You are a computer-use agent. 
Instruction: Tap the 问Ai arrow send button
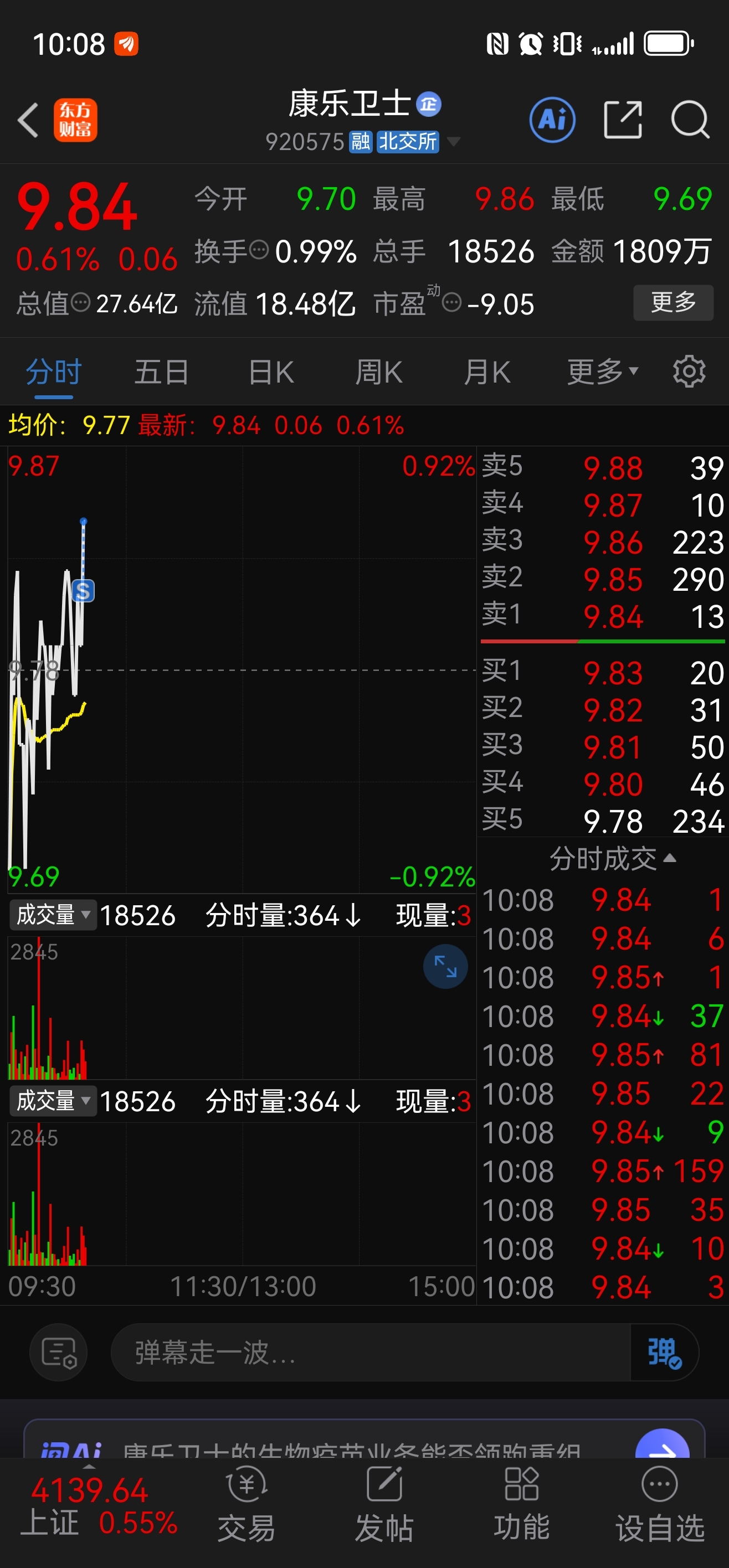pyautogui.click(x=662, y=1445)
